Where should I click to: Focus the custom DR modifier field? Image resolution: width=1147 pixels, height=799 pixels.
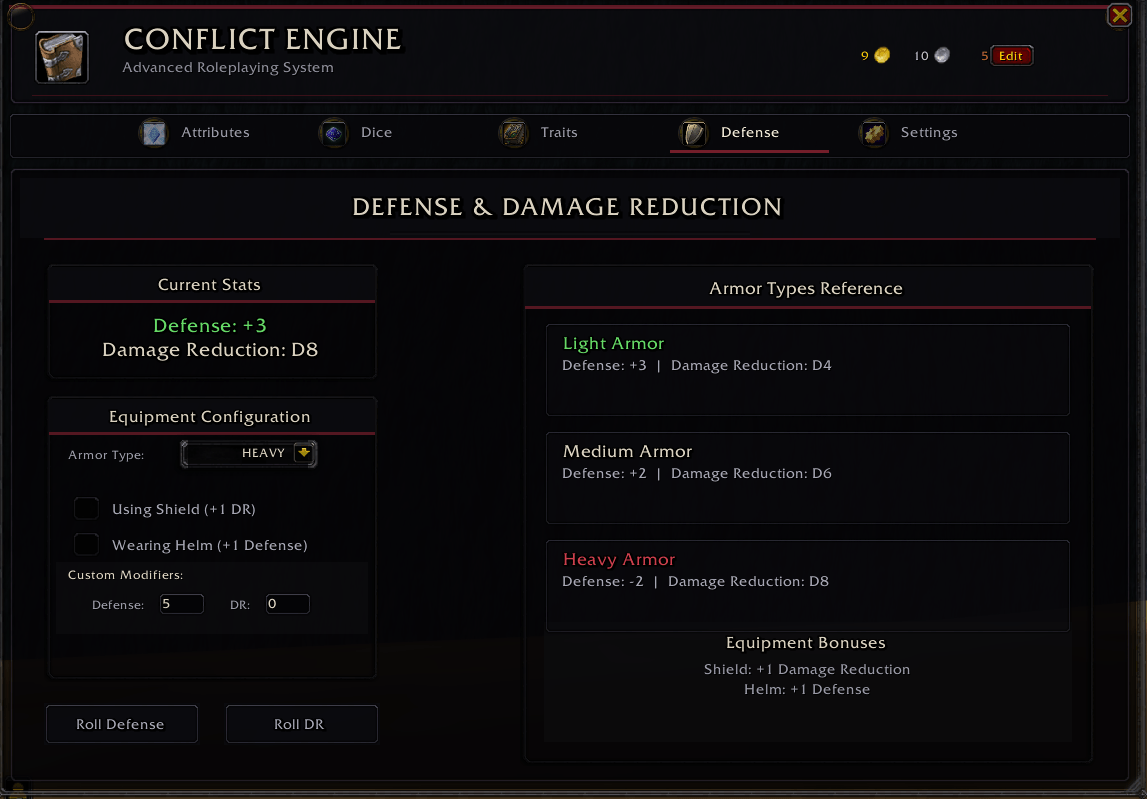coord(287,604)
